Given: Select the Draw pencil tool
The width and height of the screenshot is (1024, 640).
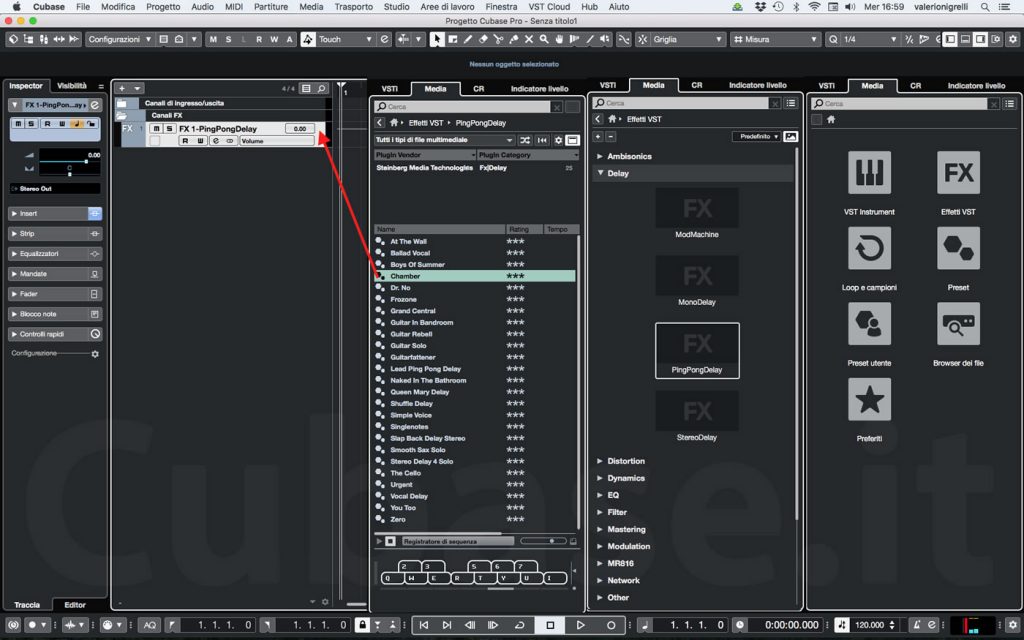Looking at the screenshot, I should click(468, 39).
